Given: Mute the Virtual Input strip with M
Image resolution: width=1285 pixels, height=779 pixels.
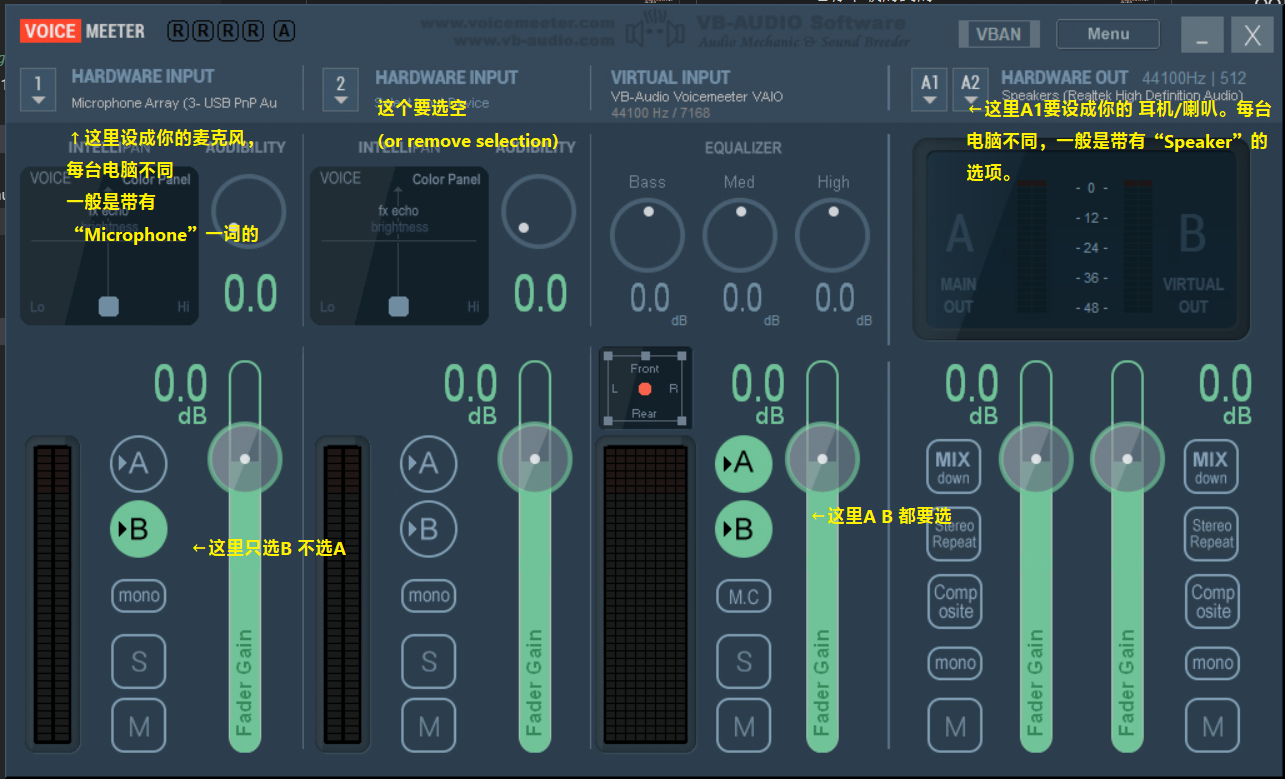Looking at the screenshot, I should pyautogui.click(x=743, y=726).
